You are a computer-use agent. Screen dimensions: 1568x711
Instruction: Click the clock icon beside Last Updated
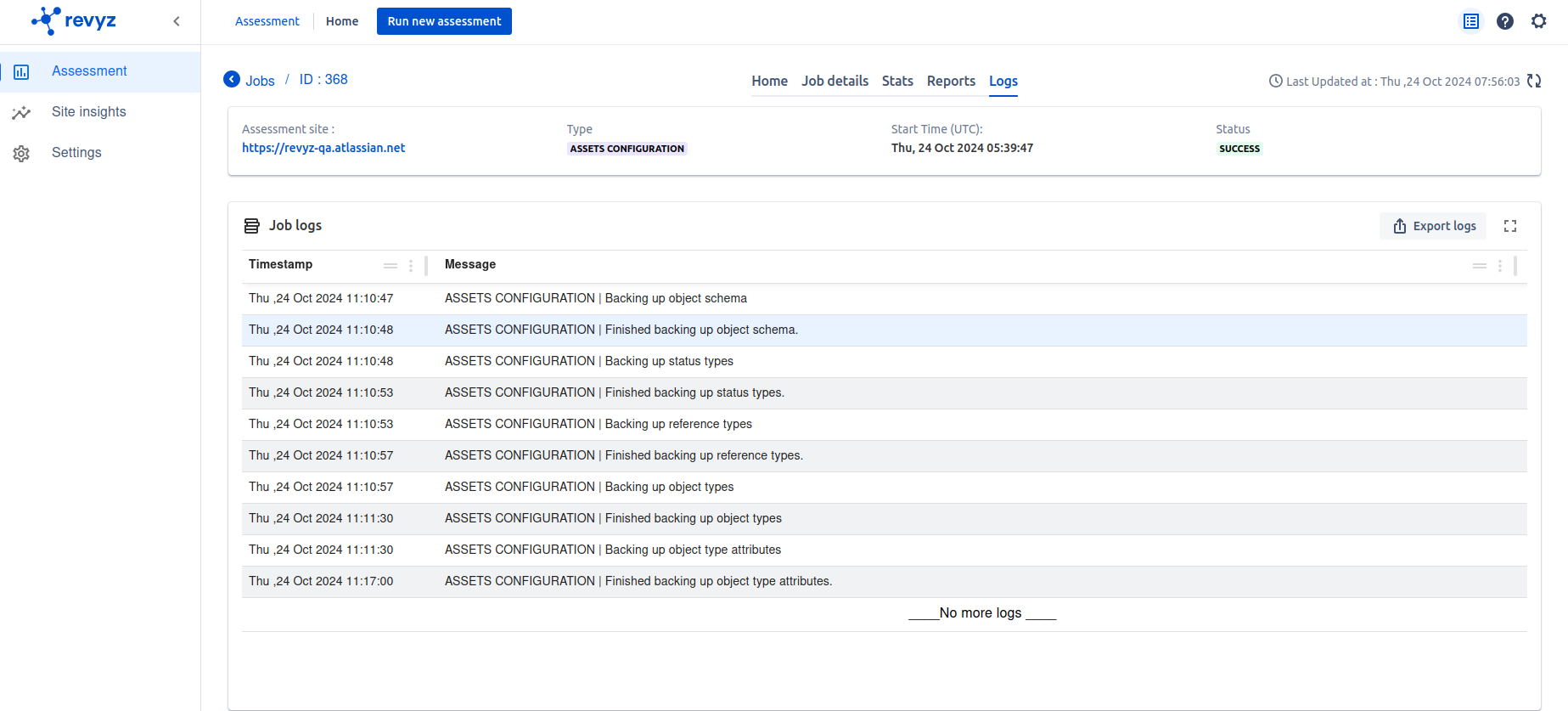[1275, 81]
